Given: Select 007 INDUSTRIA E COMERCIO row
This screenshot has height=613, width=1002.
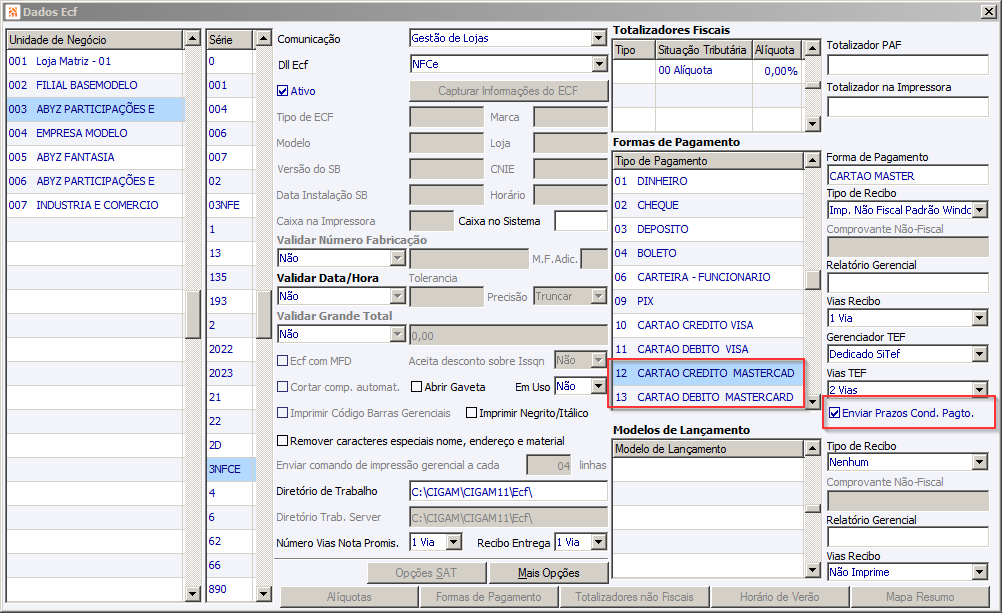Looking at the screenshot, I should tap(95, 205).
